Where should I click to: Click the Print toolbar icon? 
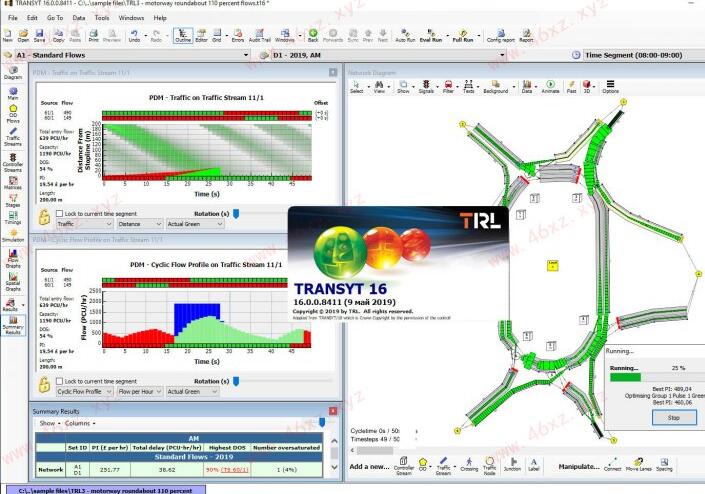pyautogui.click(x=94, y=36)
